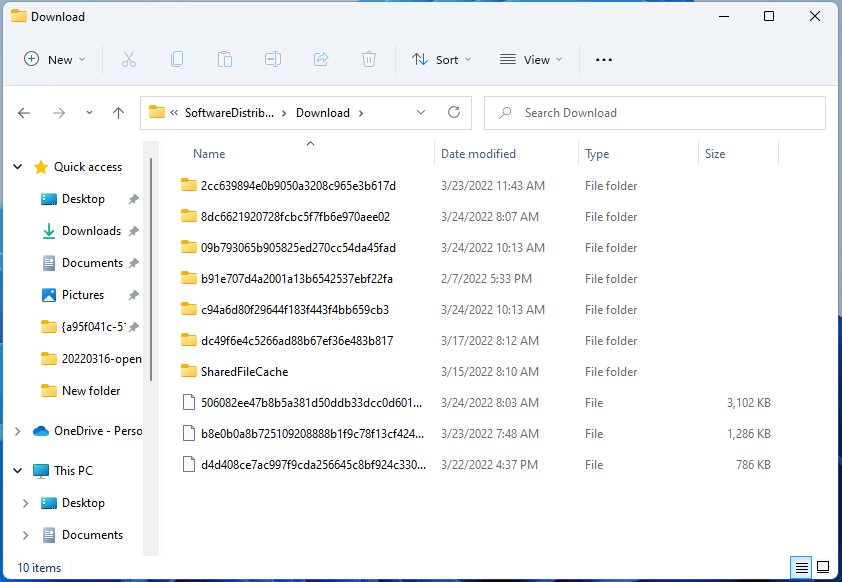The image size is (842, 582).
Task: Click the Quick access star icon
Action: point(41,167)
